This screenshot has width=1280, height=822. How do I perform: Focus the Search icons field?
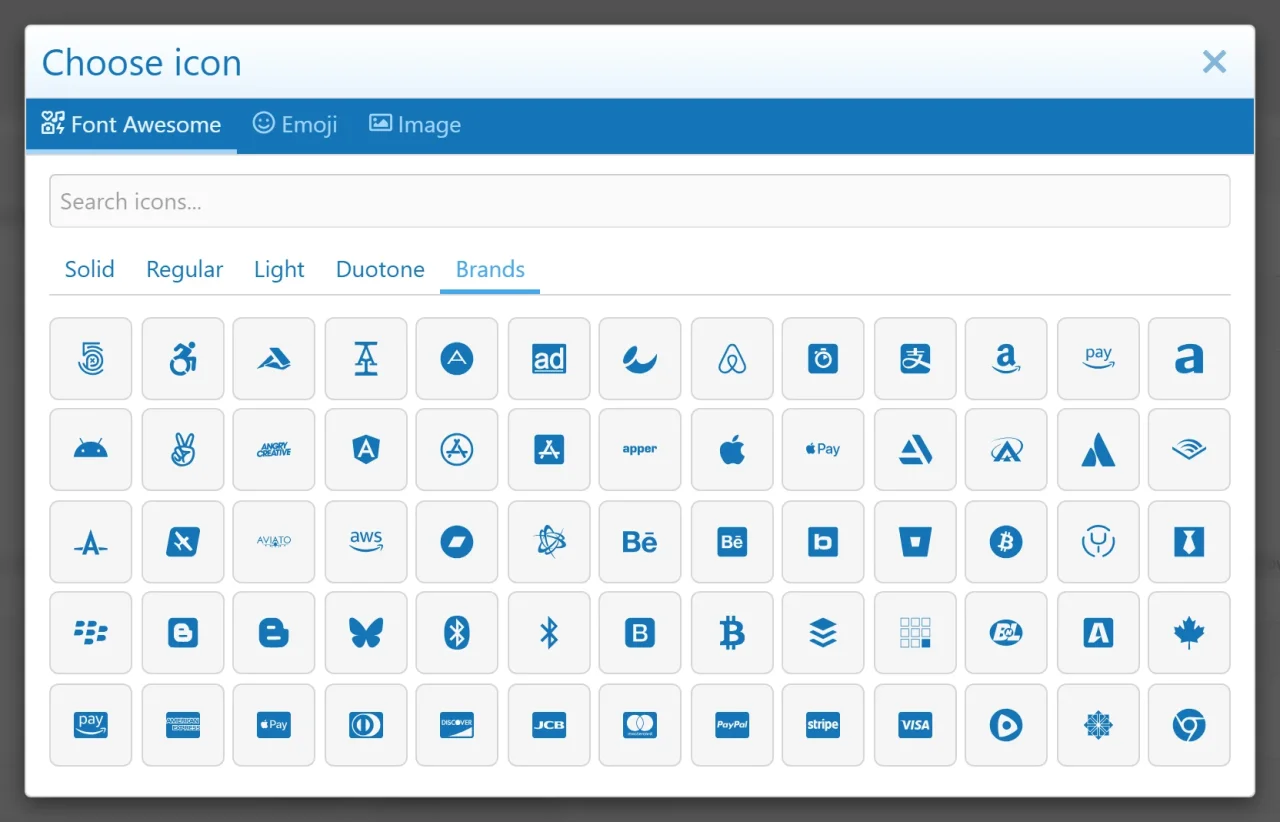click(x=640, y=201)
